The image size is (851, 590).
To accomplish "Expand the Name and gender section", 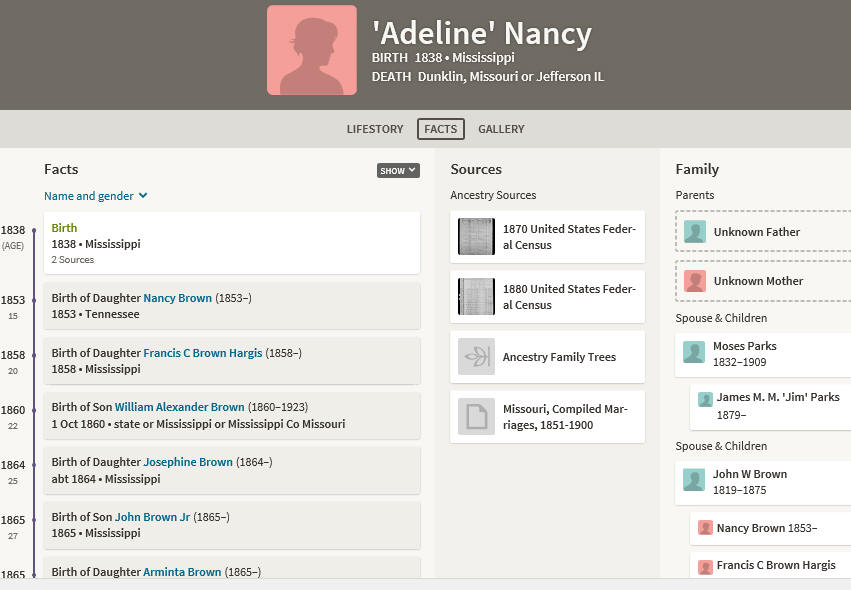I will point(96,196).
